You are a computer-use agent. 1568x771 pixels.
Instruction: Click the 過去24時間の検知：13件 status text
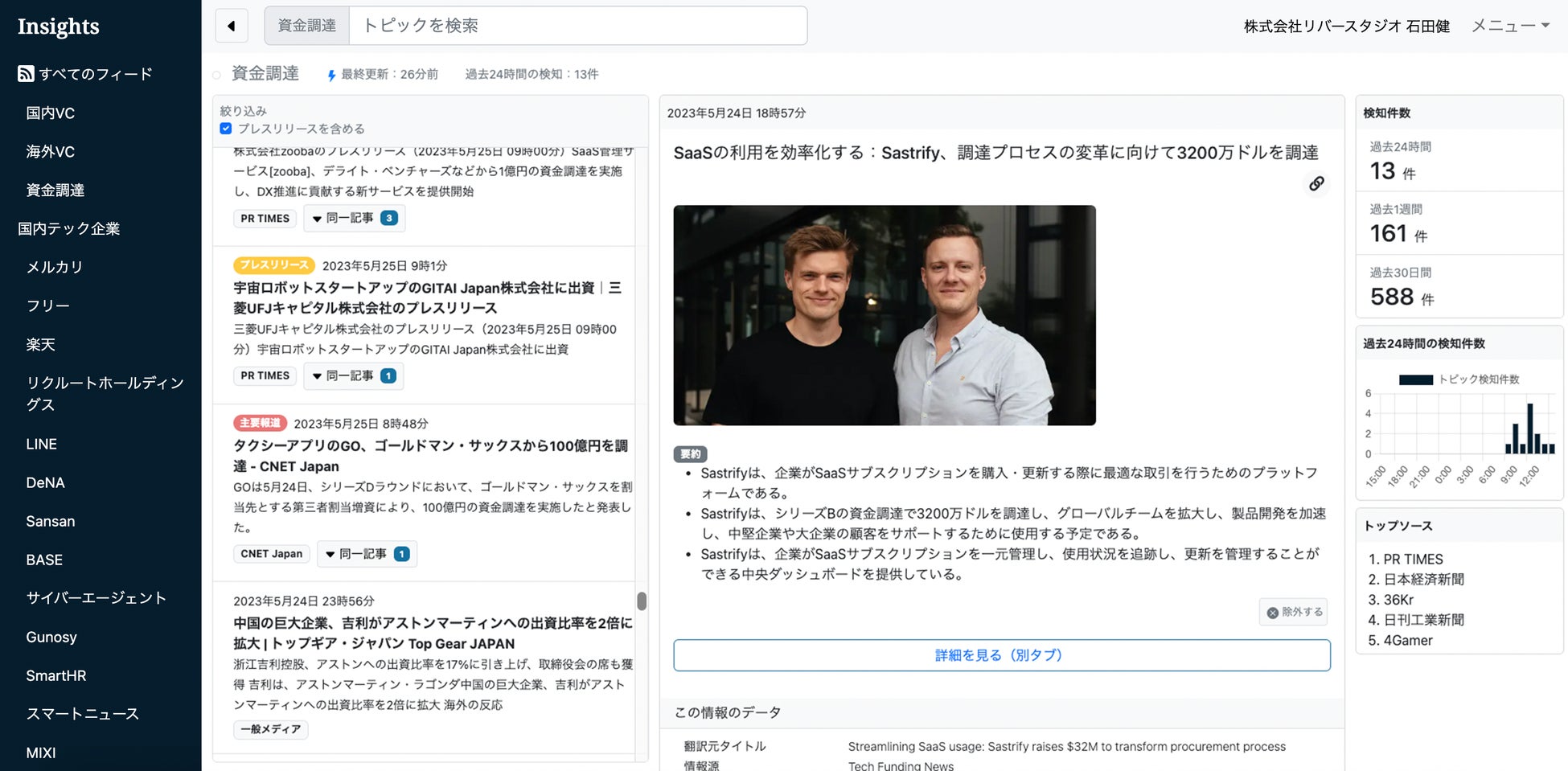532,75
